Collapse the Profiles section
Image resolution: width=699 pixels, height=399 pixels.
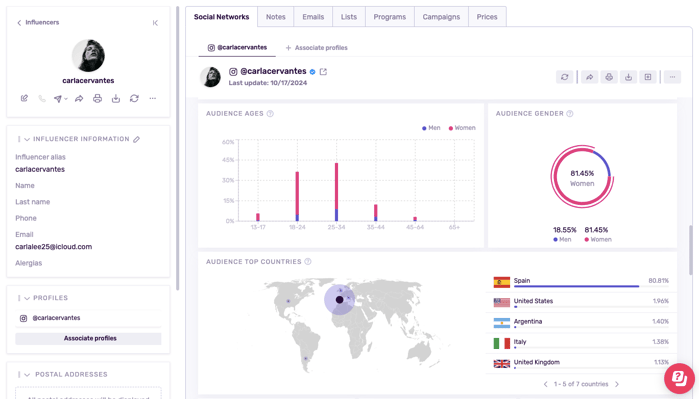[27, 298]
